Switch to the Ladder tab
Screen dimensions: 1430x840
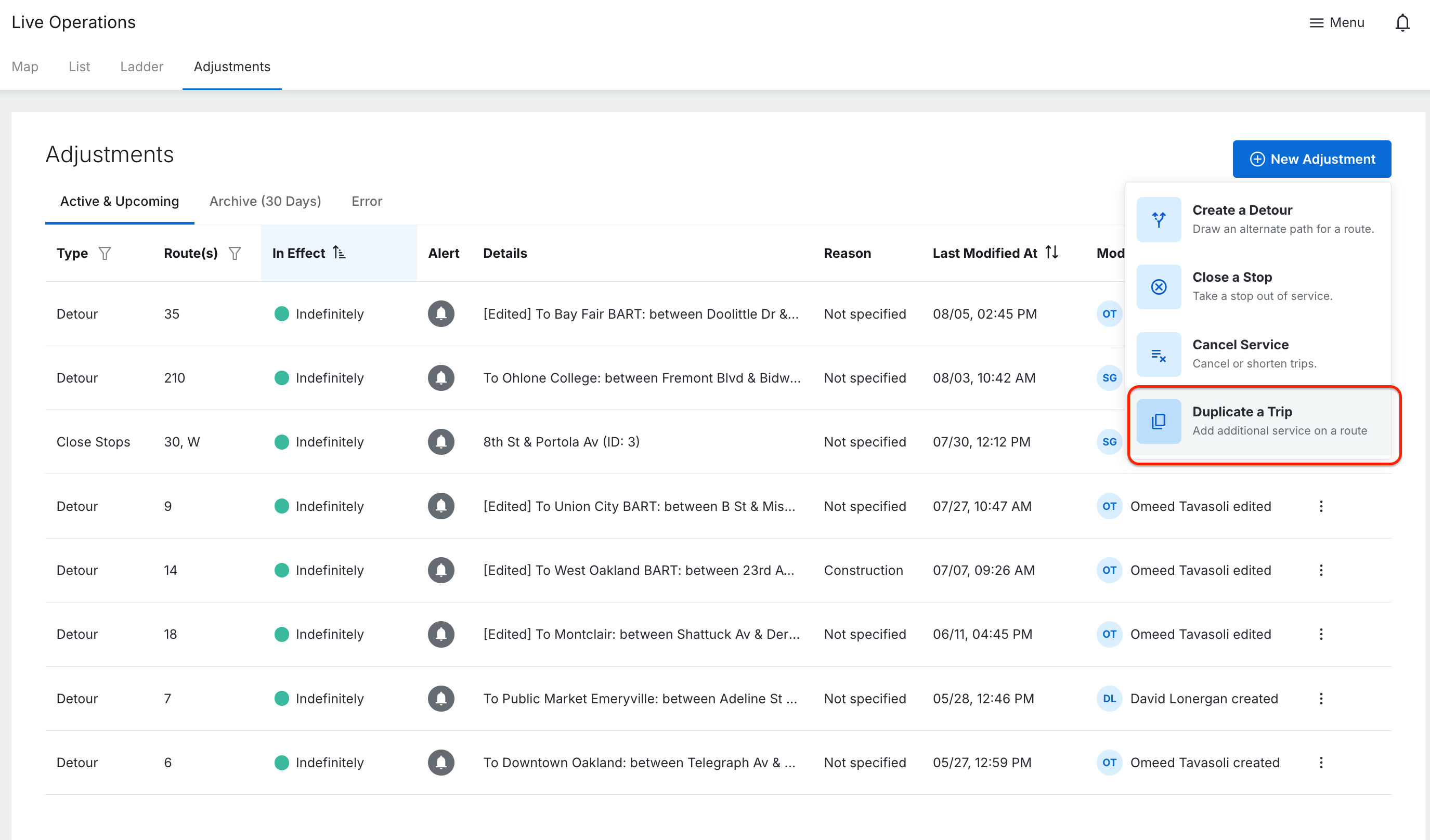tap(142, 67)
